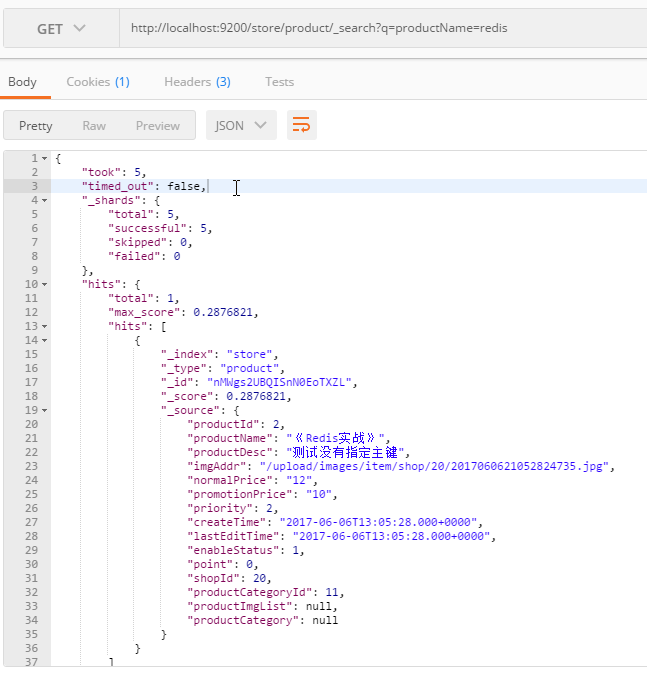Click the productDesc value 测试没有指定主键
The width and height of the screenshot is (647, 674).
(x=345, y=452)
